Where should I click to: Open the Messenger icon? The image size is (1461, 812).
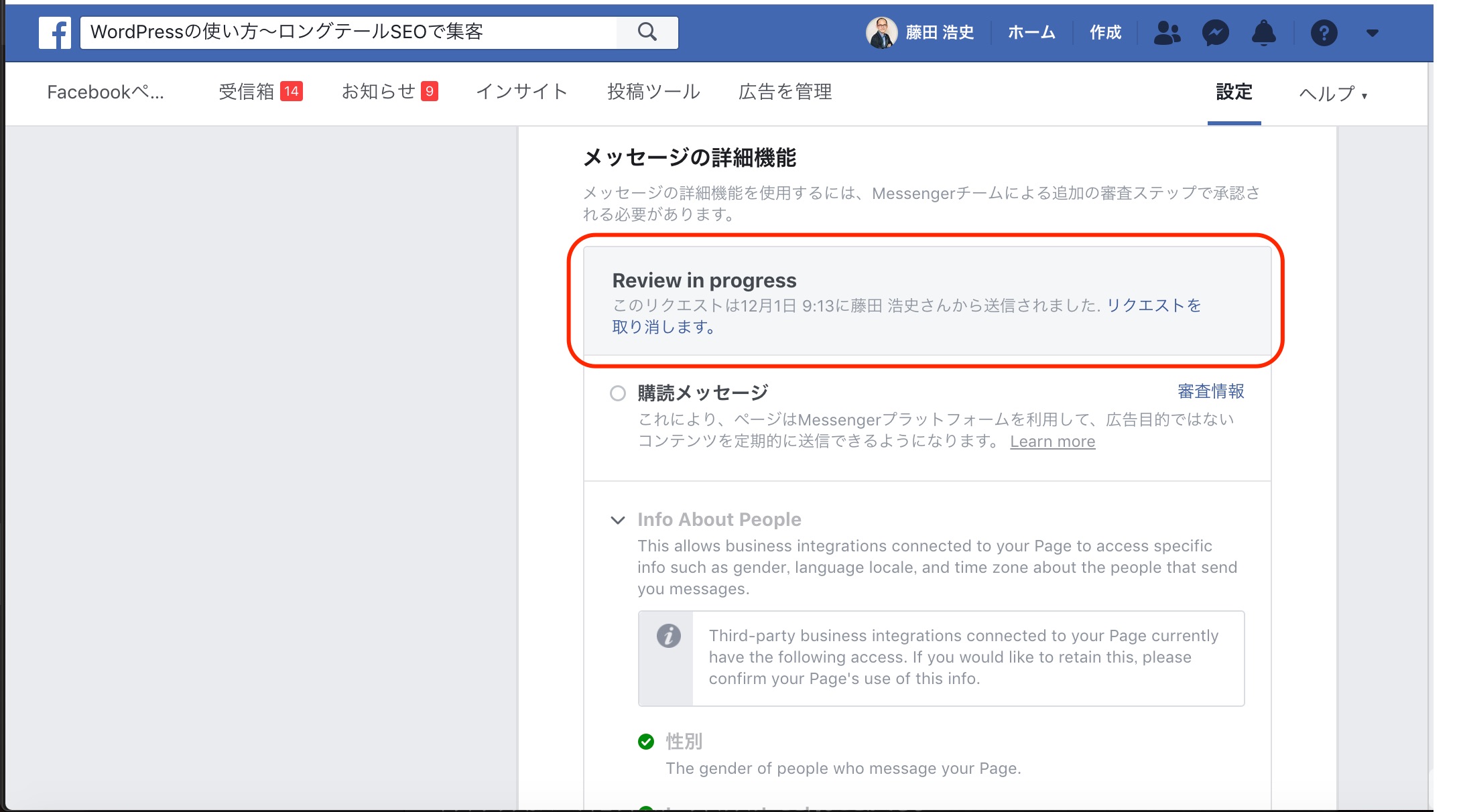coord(1215,32)
